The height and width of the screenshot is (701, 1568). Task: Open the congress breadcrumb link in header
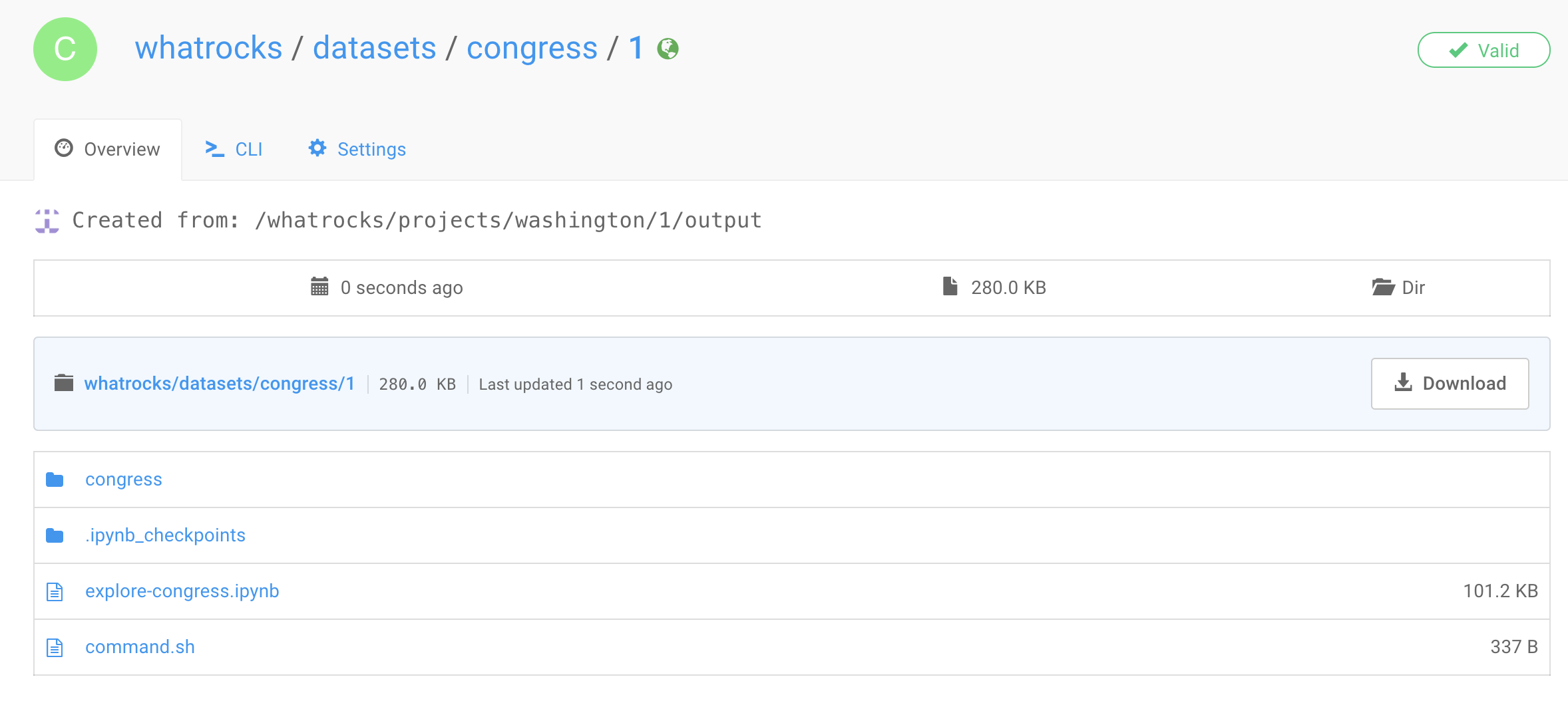click(532, 49)
